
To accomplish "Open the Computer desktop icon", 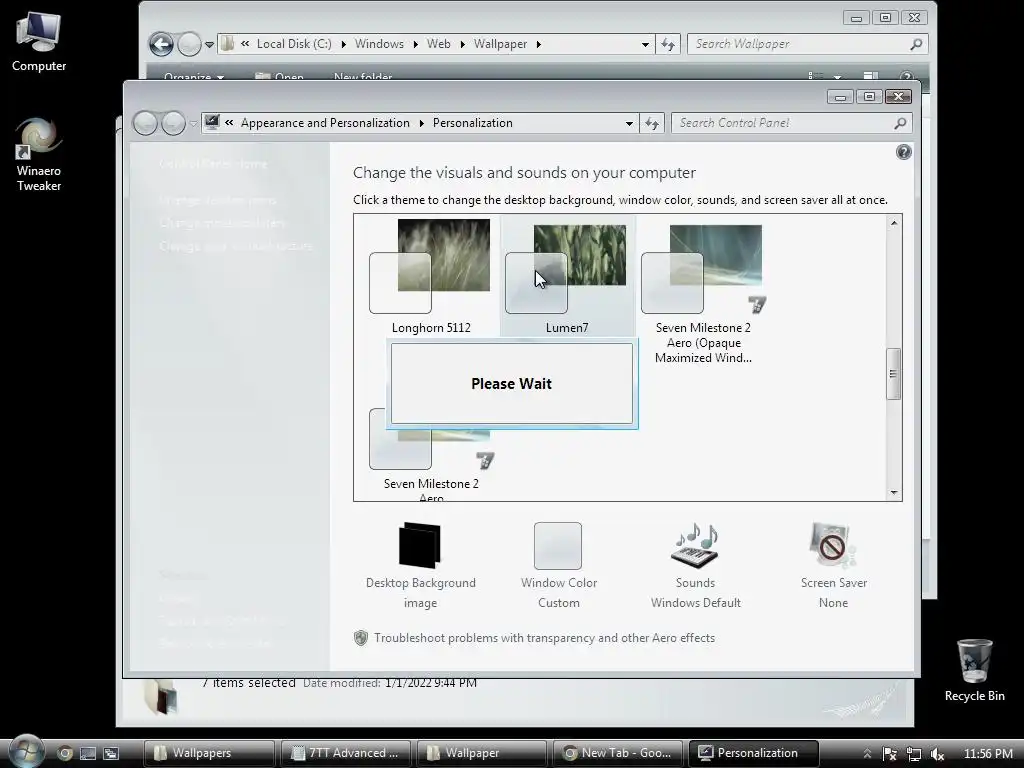I will [39, 42].
